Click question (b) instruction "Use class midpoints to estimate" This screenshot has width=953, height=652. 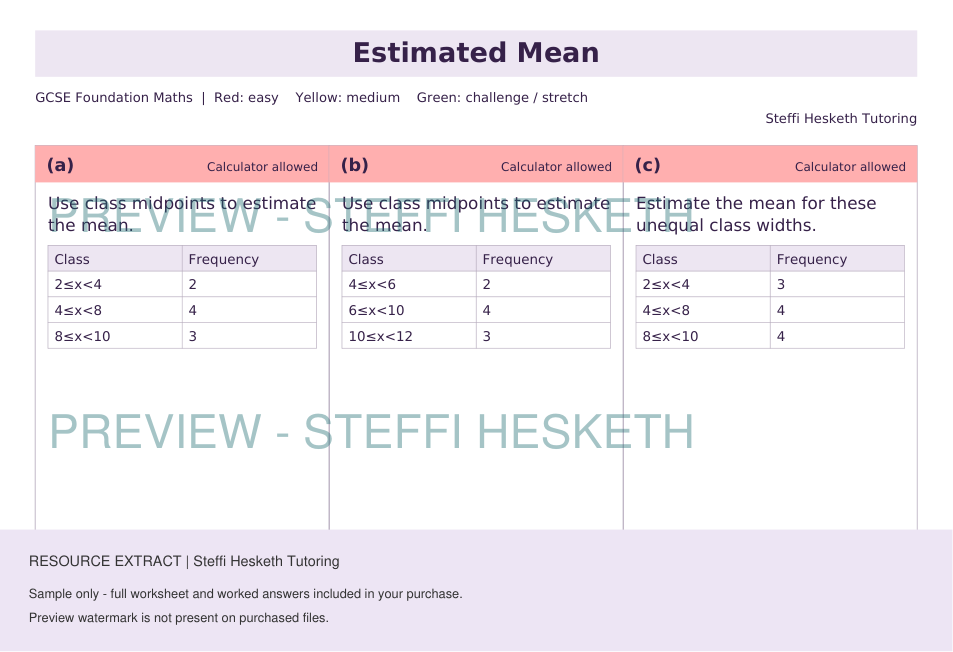476,204
